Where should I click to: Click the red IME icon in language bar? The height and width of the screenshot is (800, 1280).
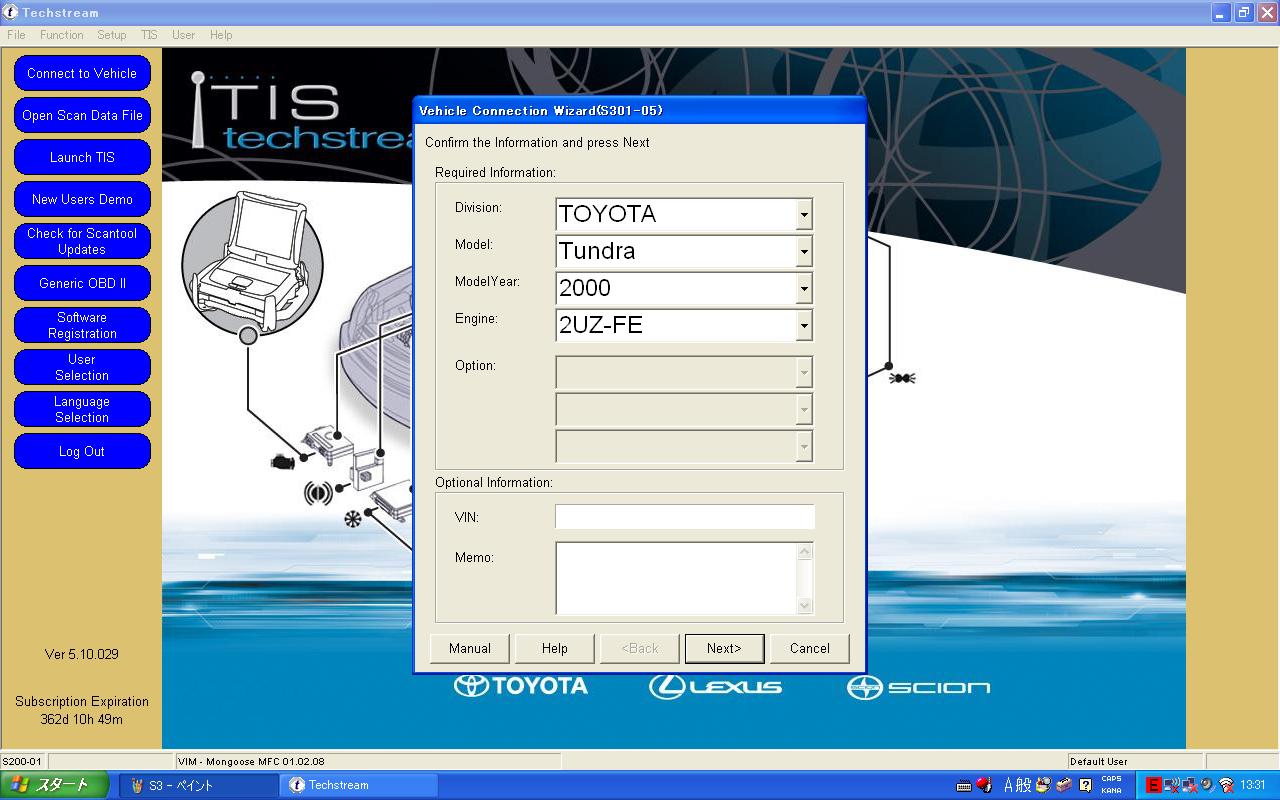click(984, 786)
